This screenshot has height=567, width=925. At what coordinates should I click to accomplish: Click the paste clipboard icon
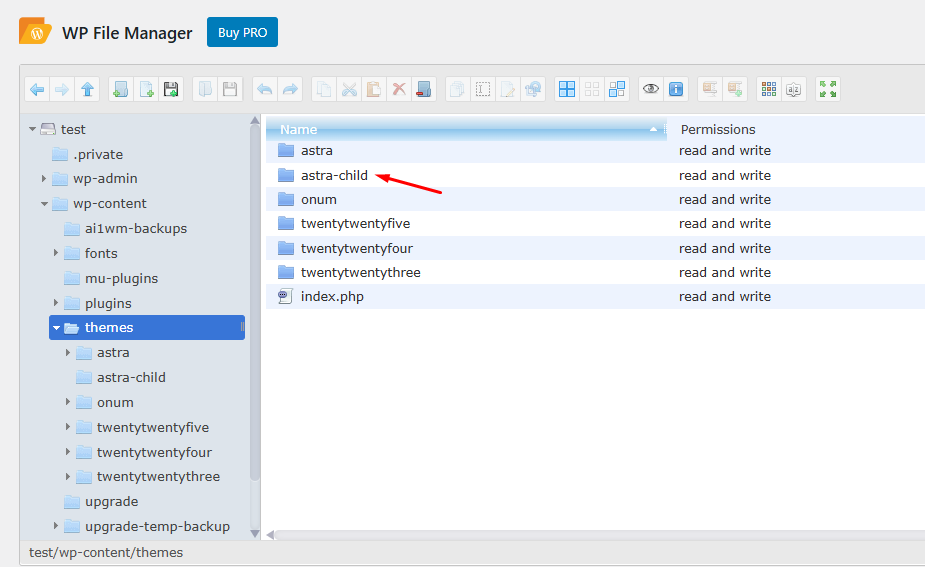tap(374, 90)
